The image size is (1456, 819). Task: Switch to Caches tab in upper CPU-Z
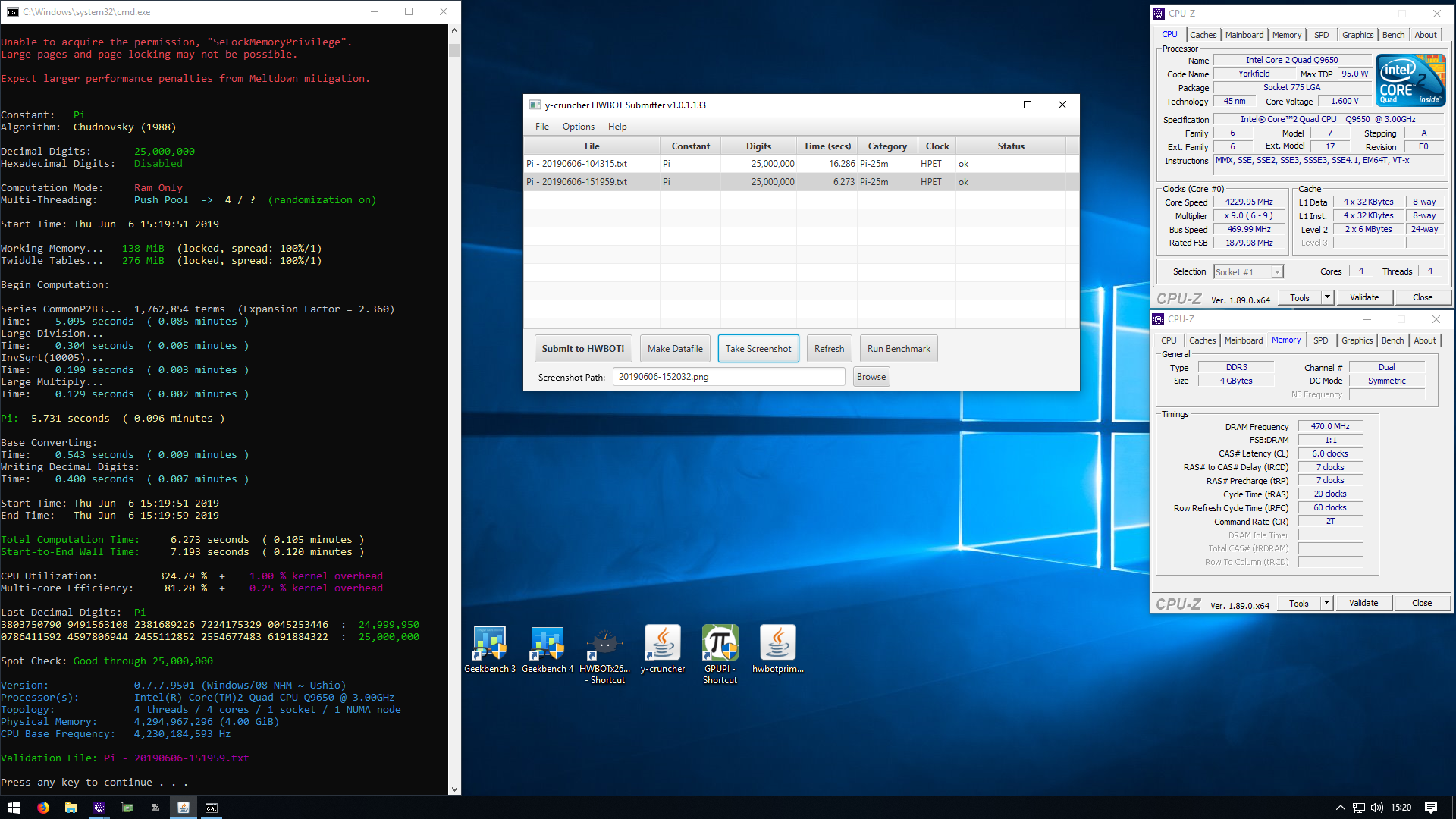pyautogui.click(x=1203, y=35)
